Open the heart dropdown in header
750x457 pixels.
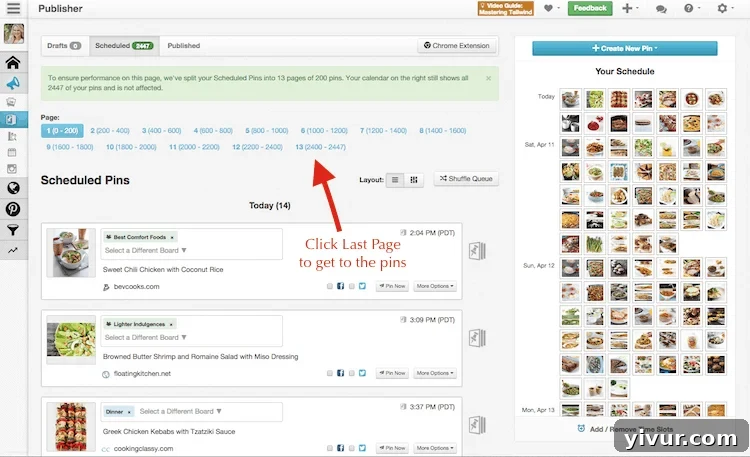point(551,8)
